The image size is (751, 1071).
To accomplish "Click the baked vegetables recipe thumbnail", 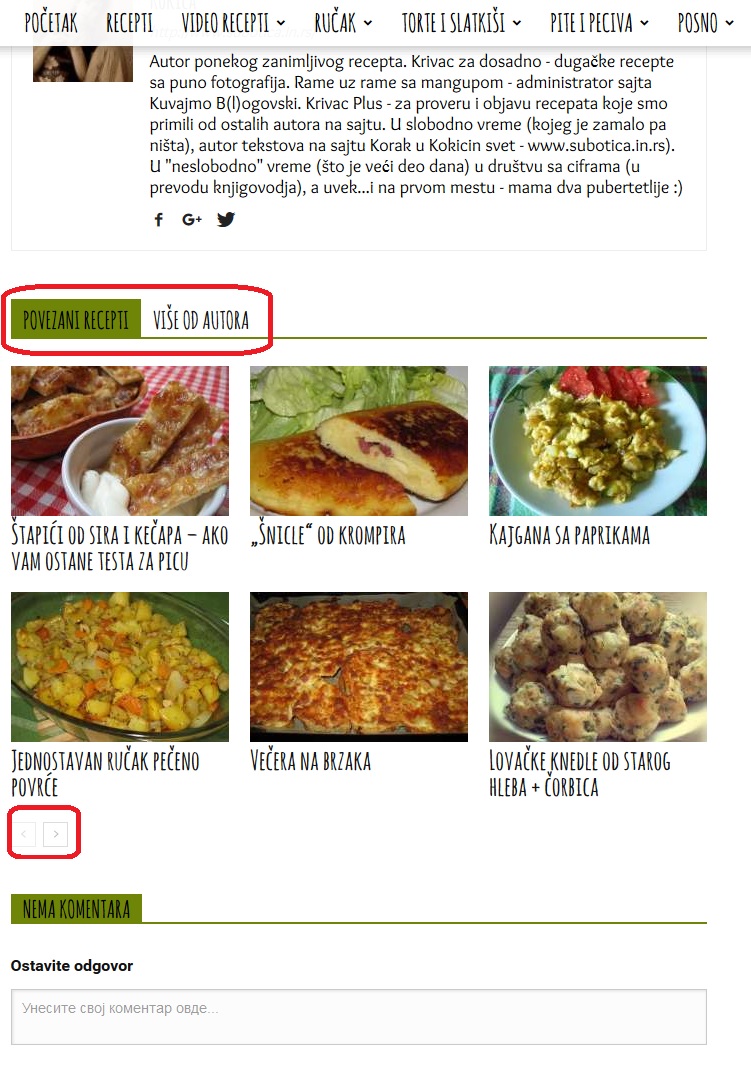I will pos(120,667).
